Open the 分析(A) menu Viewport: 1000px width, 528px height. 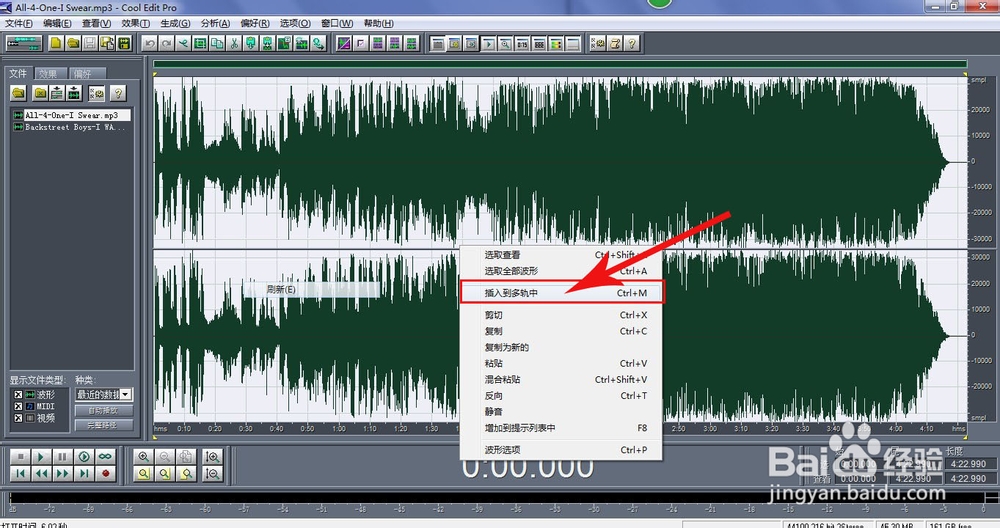(x=215, y=23)
